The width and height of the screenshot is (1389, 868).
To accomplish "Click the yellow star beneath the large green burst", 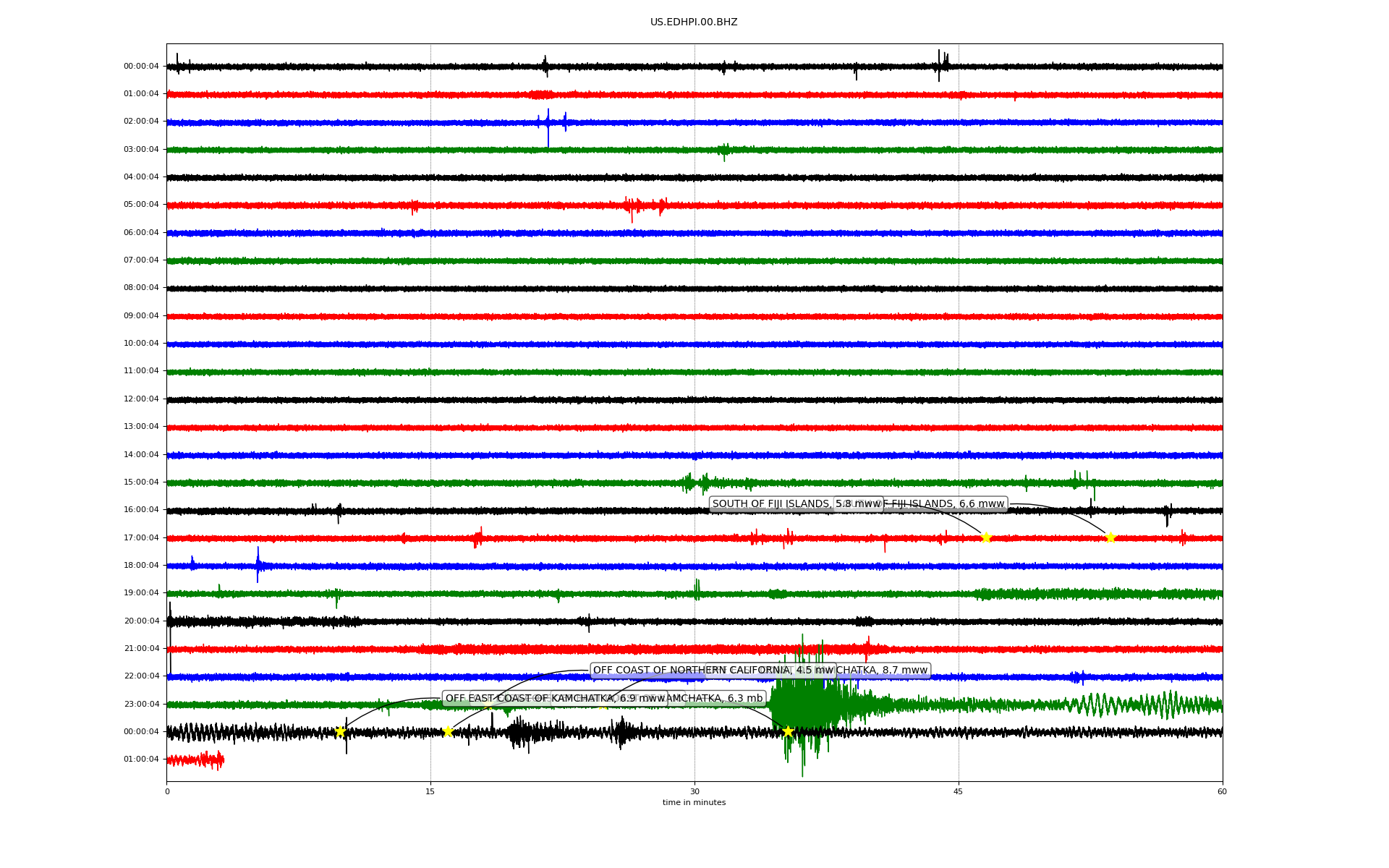I will [x=788, y=732].
